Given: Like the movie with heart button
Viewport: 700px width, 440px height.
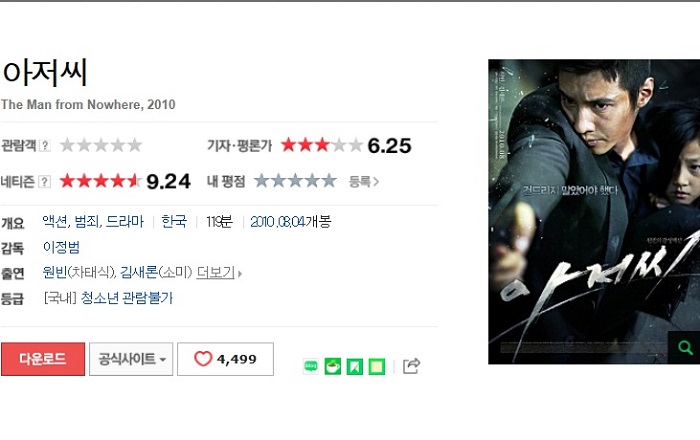Looking at the screenshot, I should pos(225,359).
